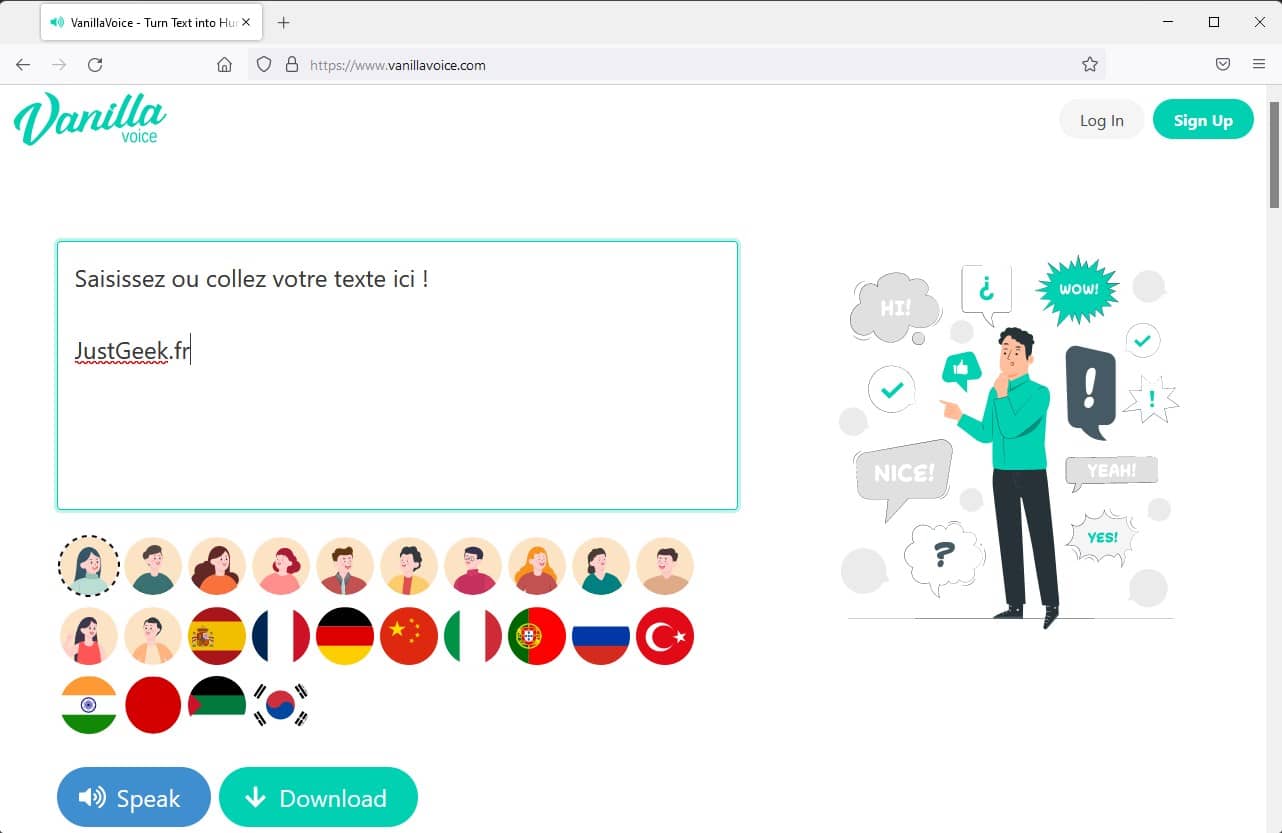Pick the Chinese flag language

pos(409,636)
